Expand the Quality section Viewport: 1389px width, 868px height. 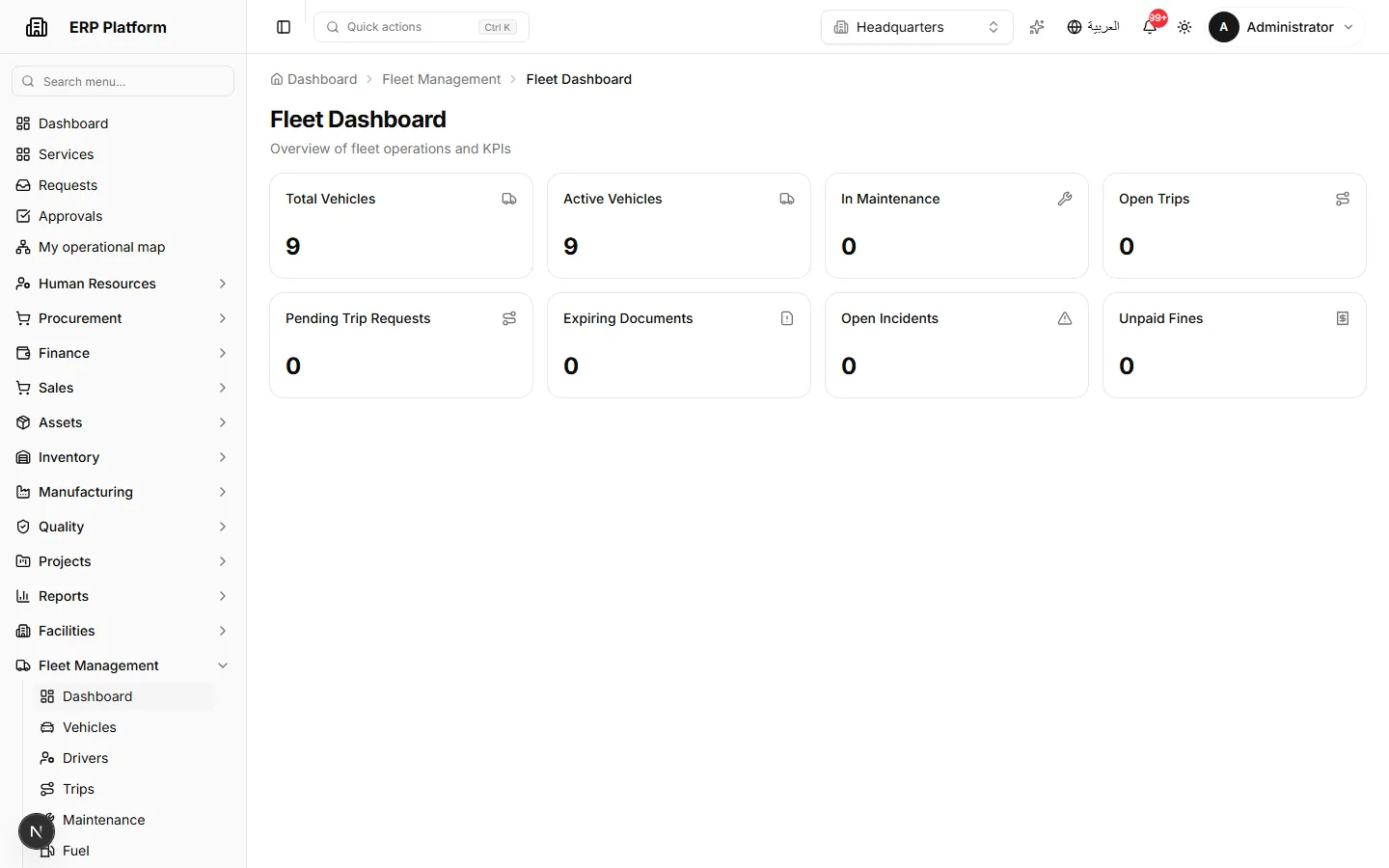point(123,527)
